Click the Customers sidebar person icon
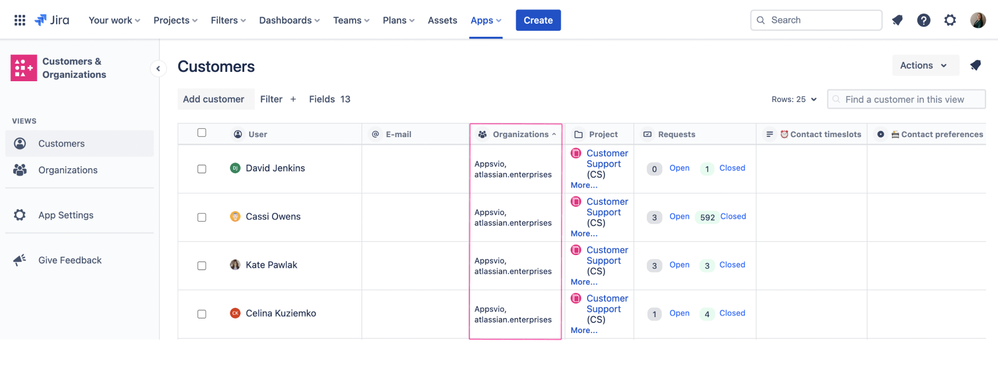 (20, 144)
